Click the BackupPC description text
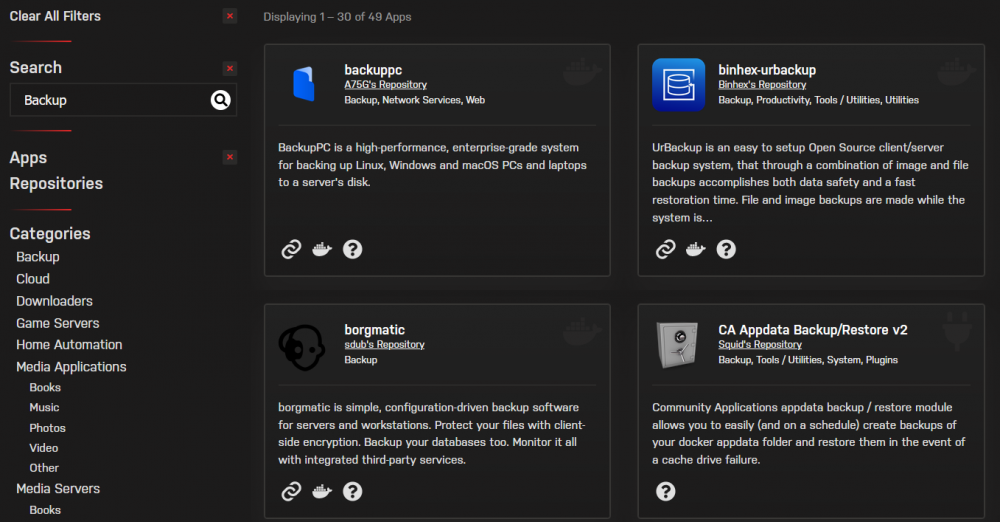The width and height of the screenshot is (1000, 522). 432,165
